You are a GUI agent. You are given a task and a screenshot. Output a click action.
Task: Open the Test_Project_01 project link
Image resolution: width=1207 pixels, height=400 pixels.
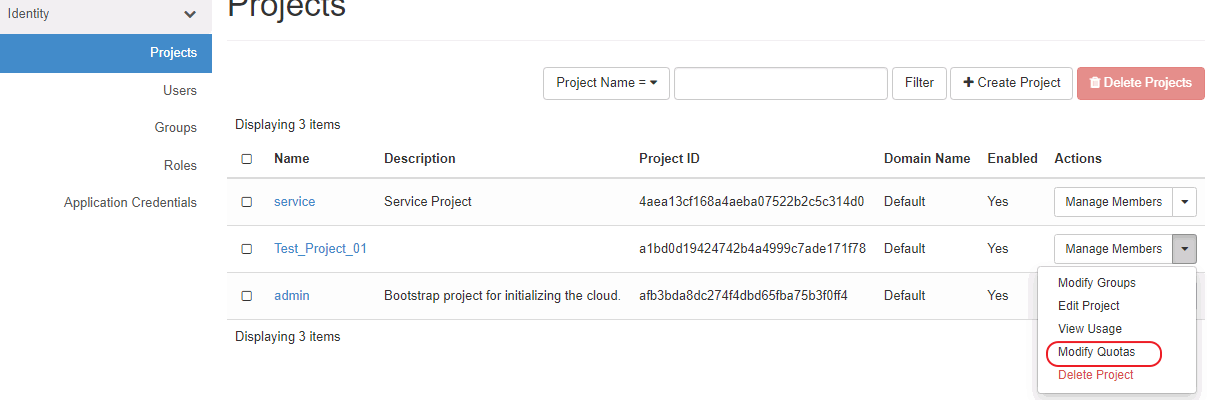coord(320,249)
